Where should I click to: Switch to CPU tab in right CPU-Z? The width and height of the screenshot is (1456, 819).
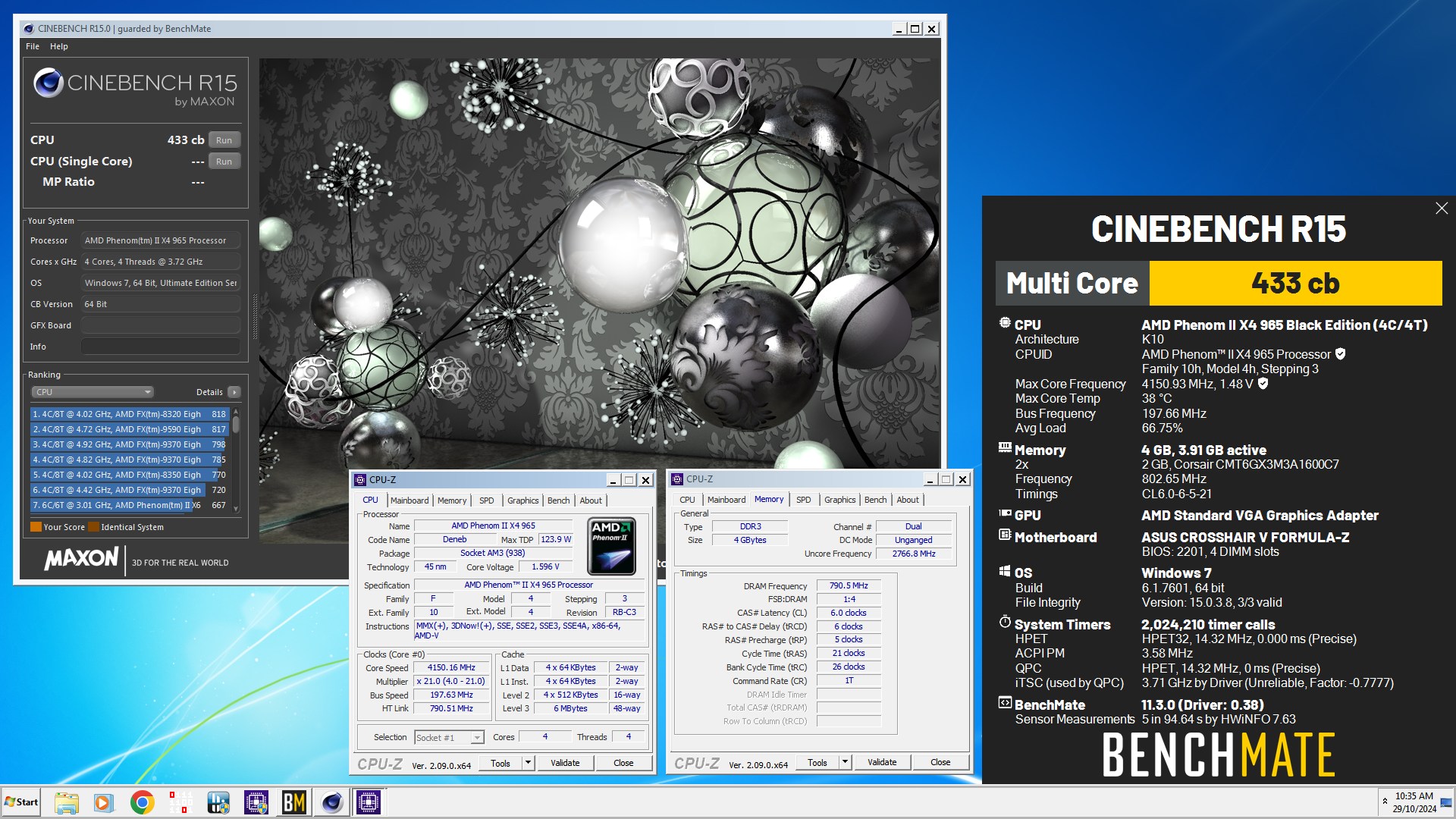click(687, 500)
